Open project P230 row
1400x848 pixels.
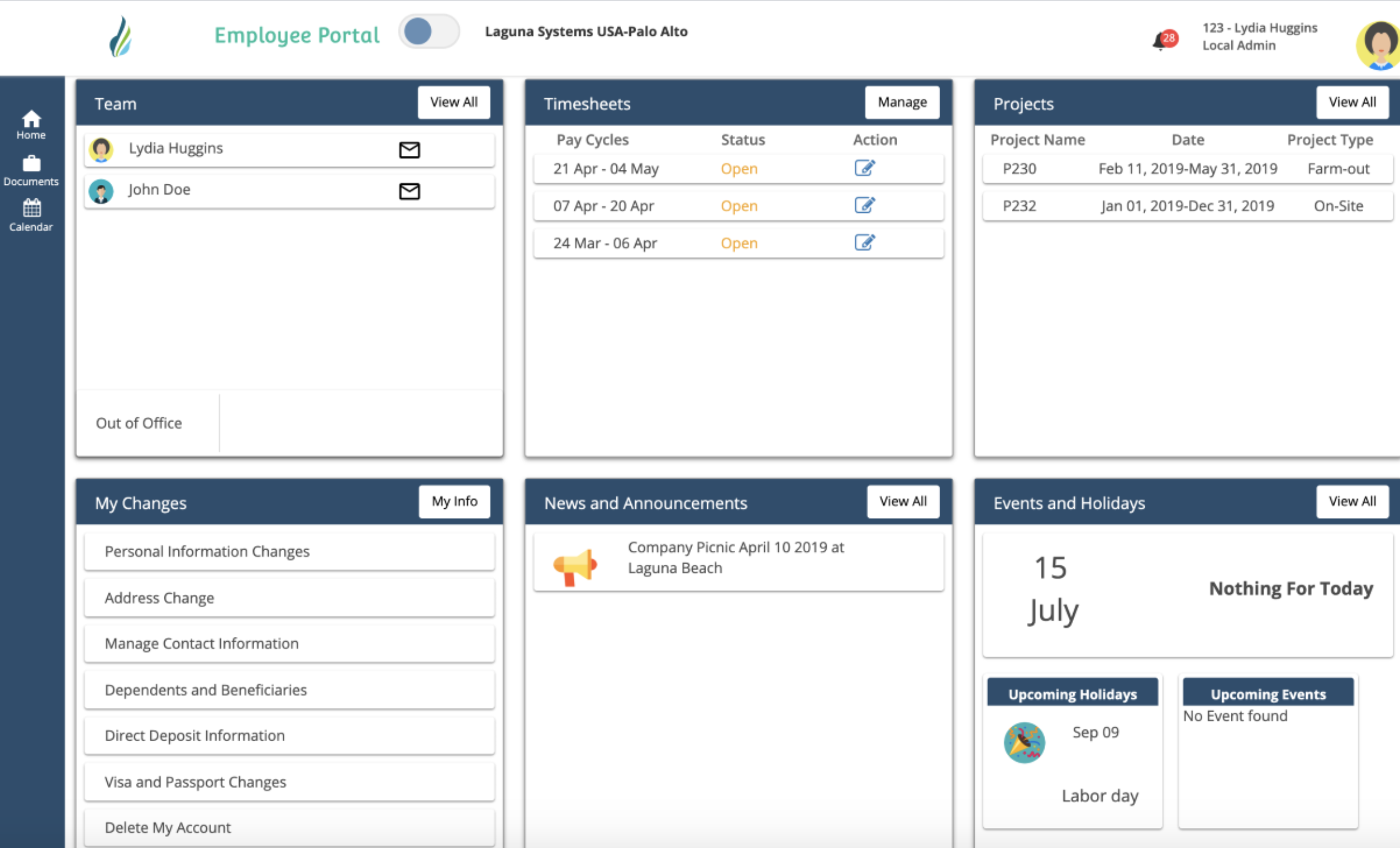[x=1186, y=169]
